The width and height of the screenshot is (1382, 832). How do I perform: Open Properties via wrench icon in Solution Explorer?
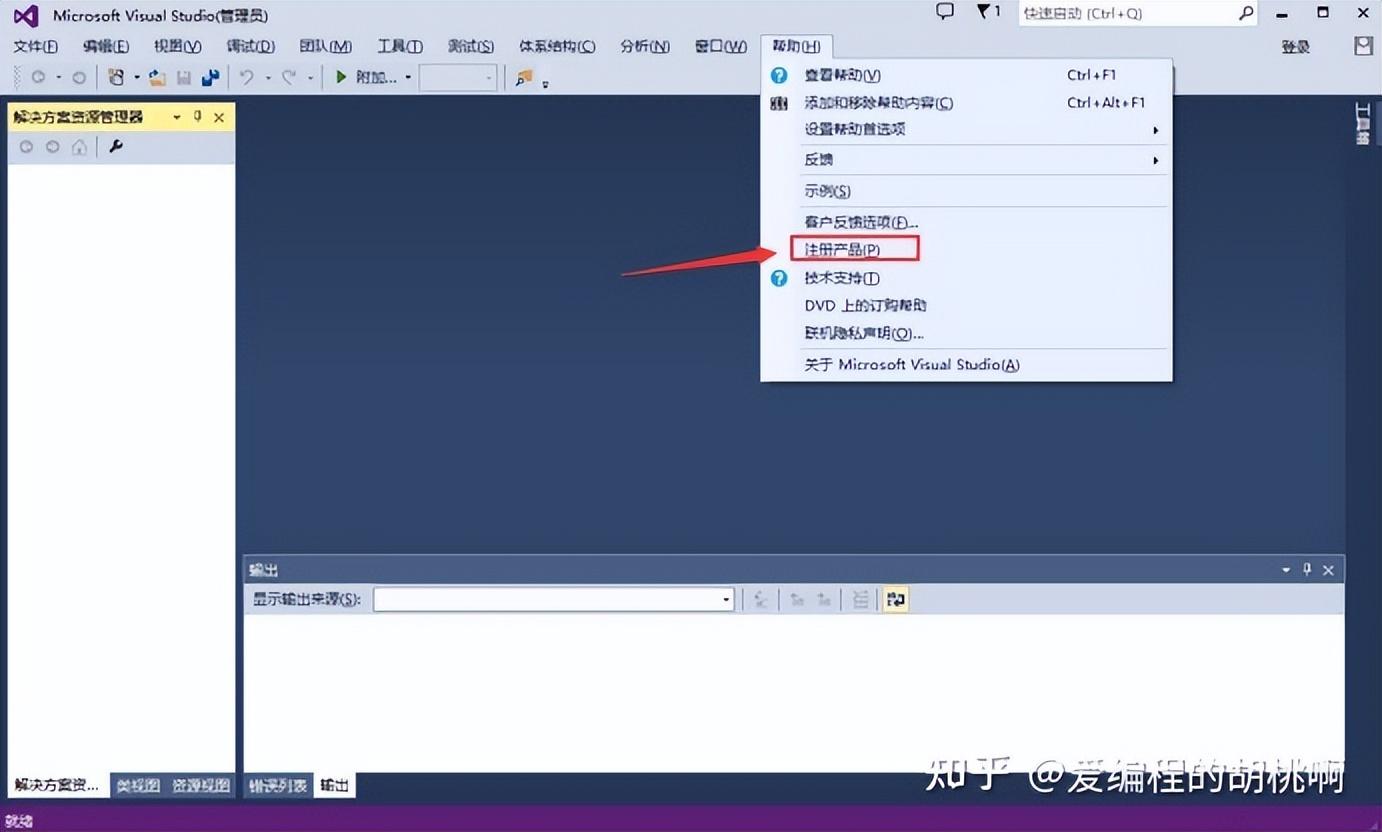click(x=116, y=147)
